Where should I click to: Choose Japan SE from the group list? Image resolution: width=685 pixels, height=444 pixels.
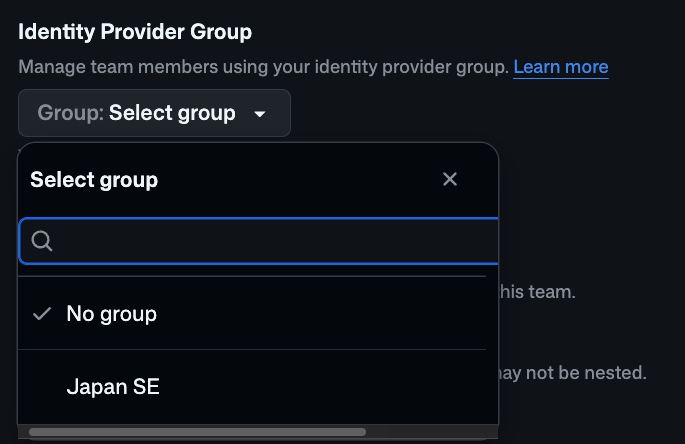(x=252, y=387)
